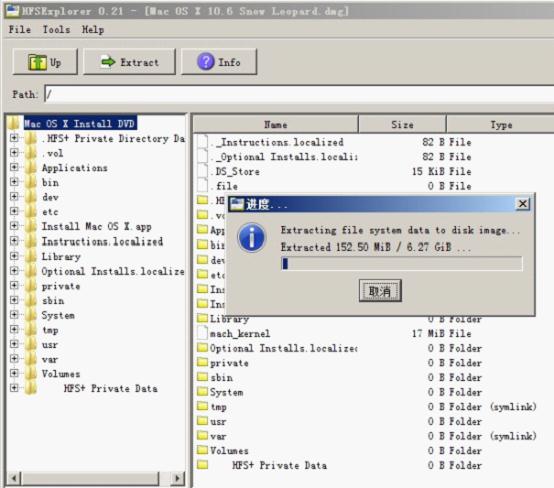Image resolution: width=554 pixels, height=488 pixels.
Task: Click the Up toolbar button
Action: [45, 62]
